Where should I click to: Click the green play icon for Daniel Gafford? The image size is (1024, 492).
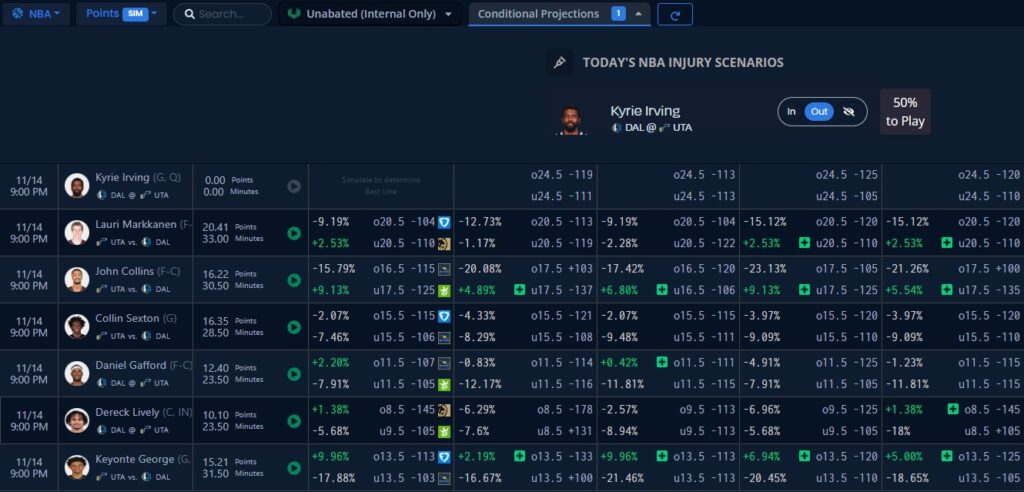(294, 374)
